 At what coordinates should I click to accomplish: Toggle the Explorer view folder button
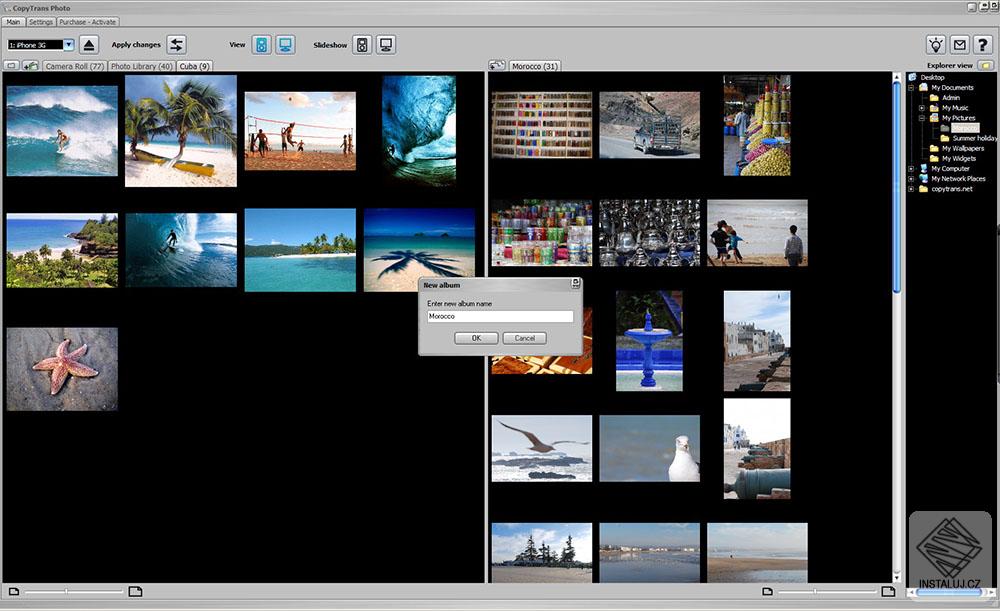point(985,66)
